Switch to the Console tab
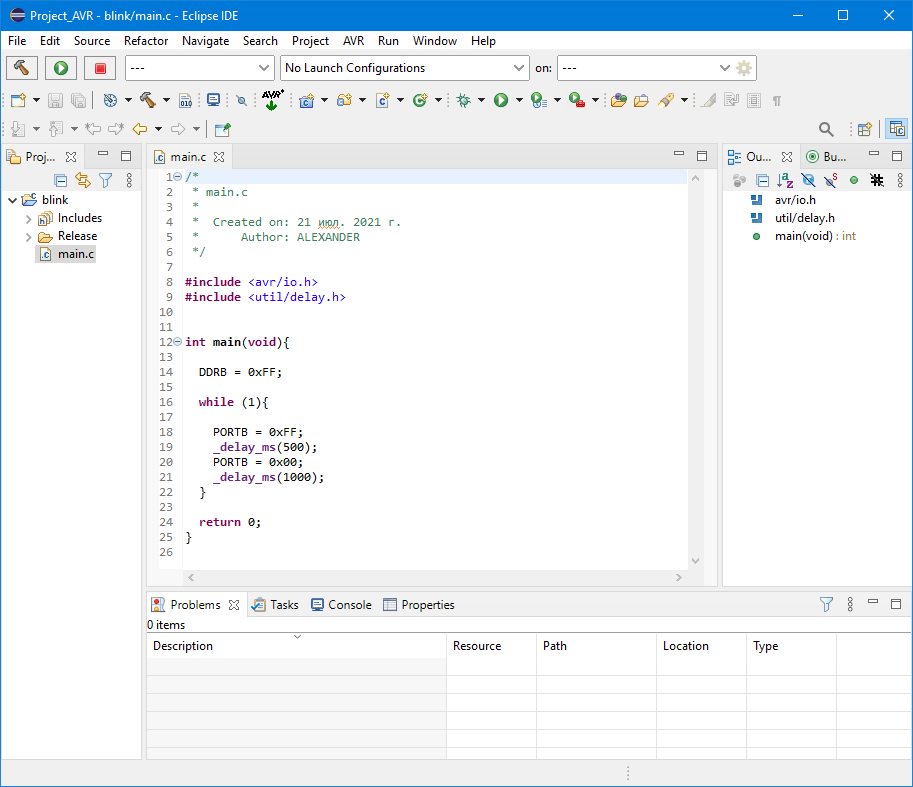 [x=341, y=605]
